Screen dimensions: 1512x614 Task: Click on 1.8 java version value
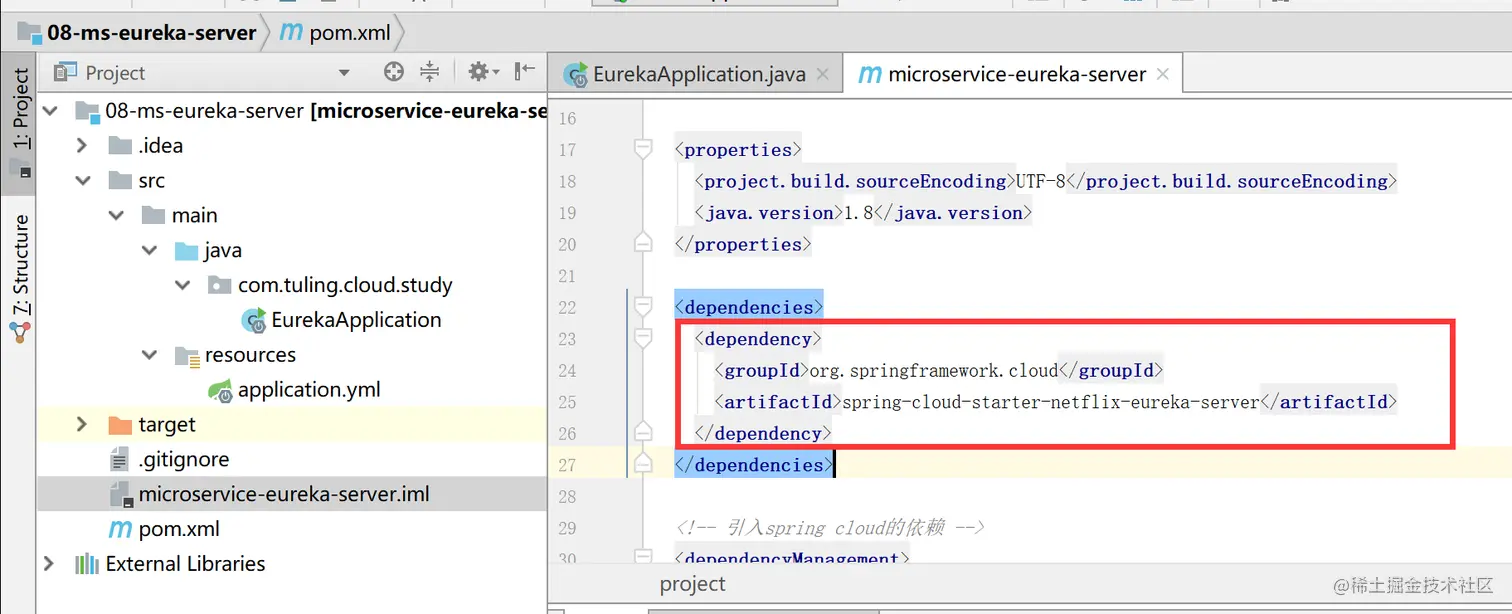click(x=859, y=213)
